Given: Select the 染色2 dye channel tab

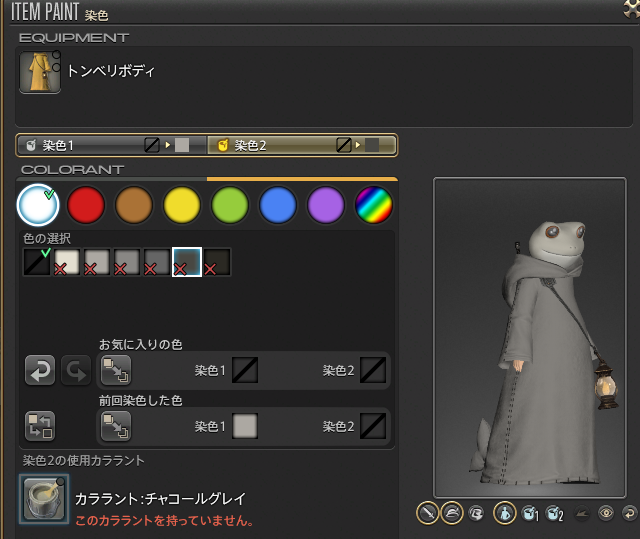Looking at the screenshot, I should click(302, 145).
